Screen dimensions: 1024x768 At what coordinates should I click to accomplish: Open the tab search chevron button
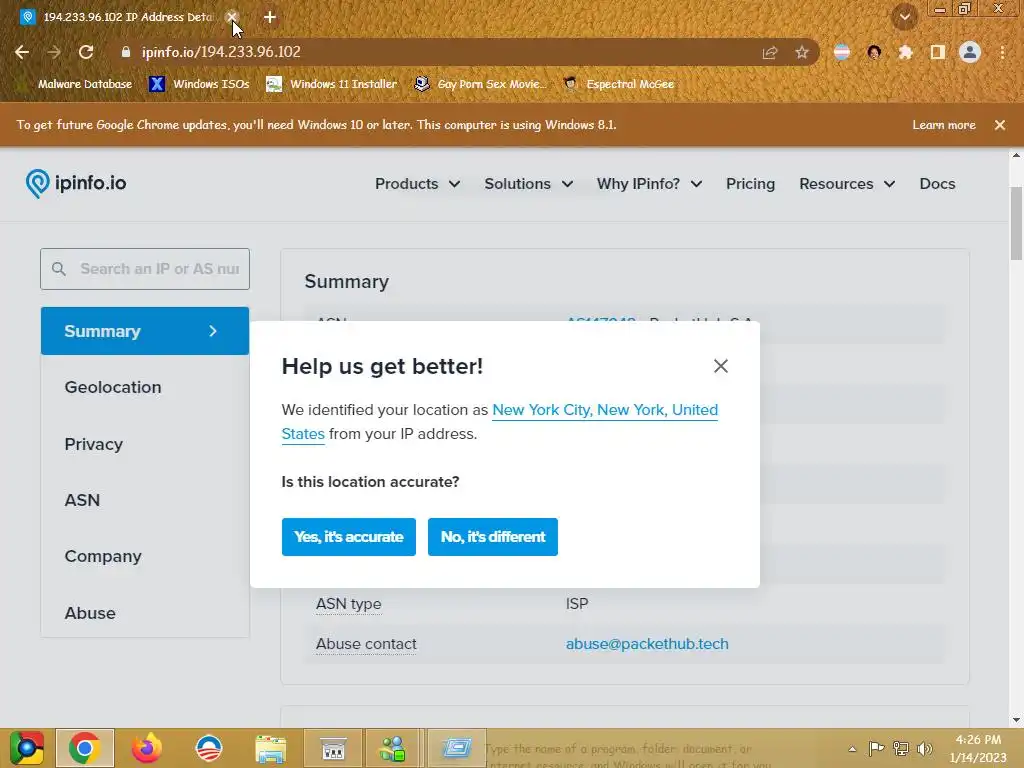[x=904, y=17]
